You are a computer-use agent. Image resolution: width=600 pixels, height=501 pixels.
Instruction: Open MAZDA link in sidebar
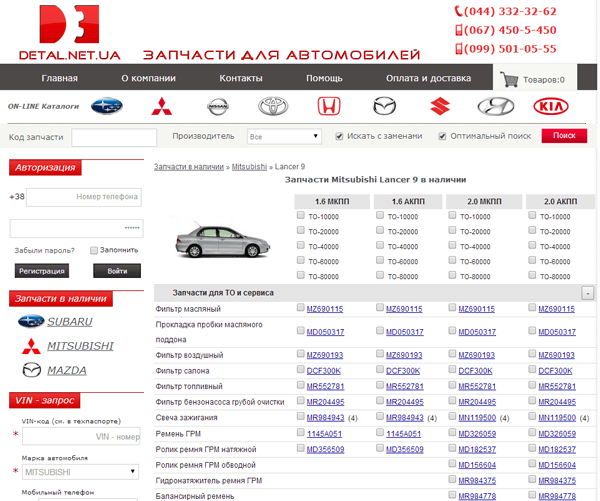[67, 370]
